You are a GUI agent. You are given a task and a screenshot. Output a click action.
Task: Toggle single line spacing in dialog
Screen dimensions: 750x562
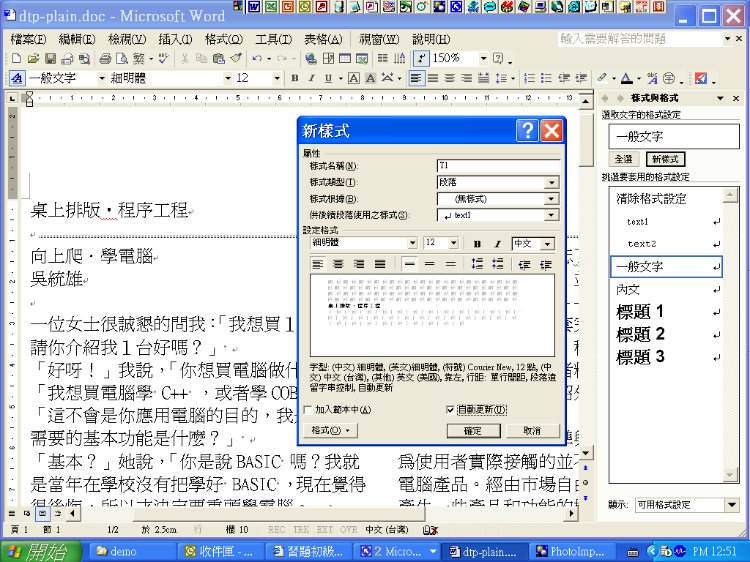[x=409, y=264]
